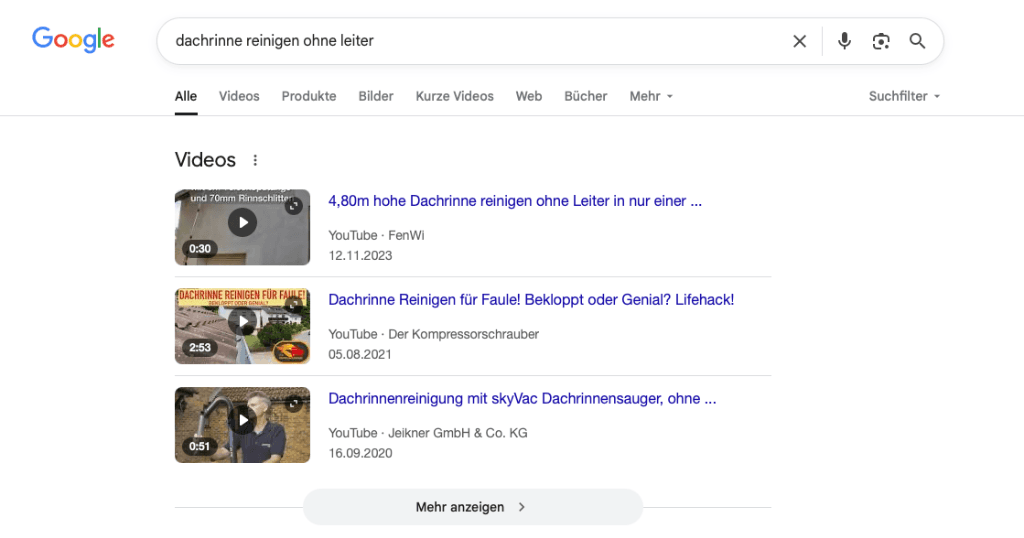Switch to the Videos tab
Viewport: 1024px width, 538px height.
click(239, 96)
